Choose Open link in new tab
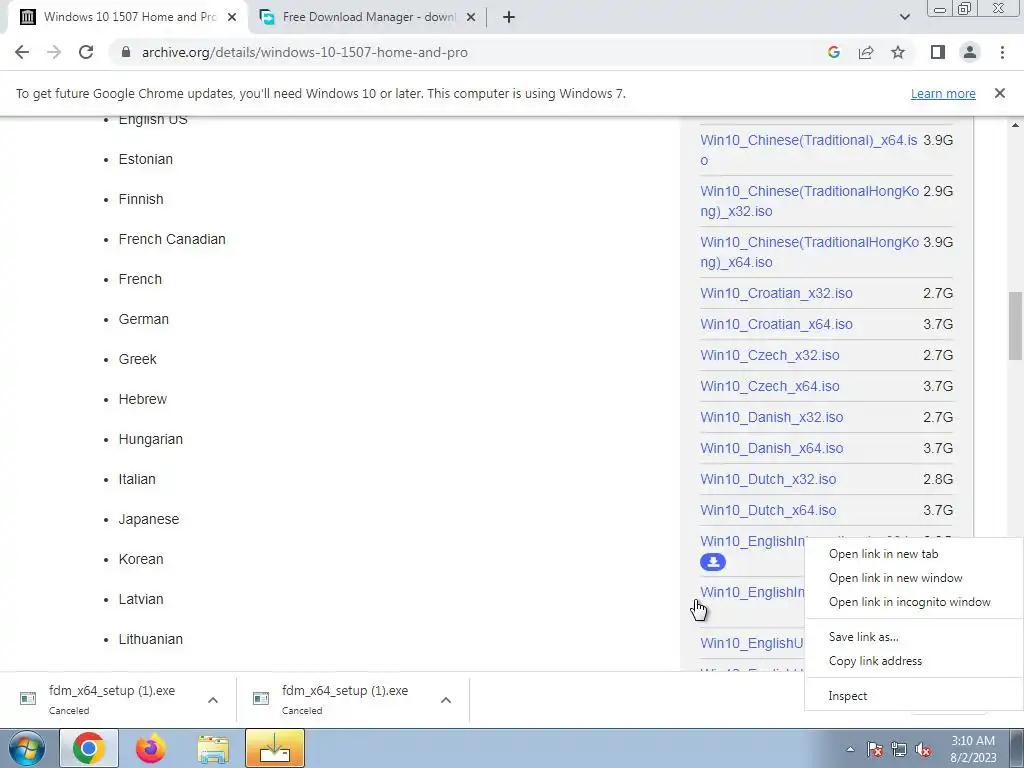This screenshot has height=768, width=1024. tap(884, 554)
